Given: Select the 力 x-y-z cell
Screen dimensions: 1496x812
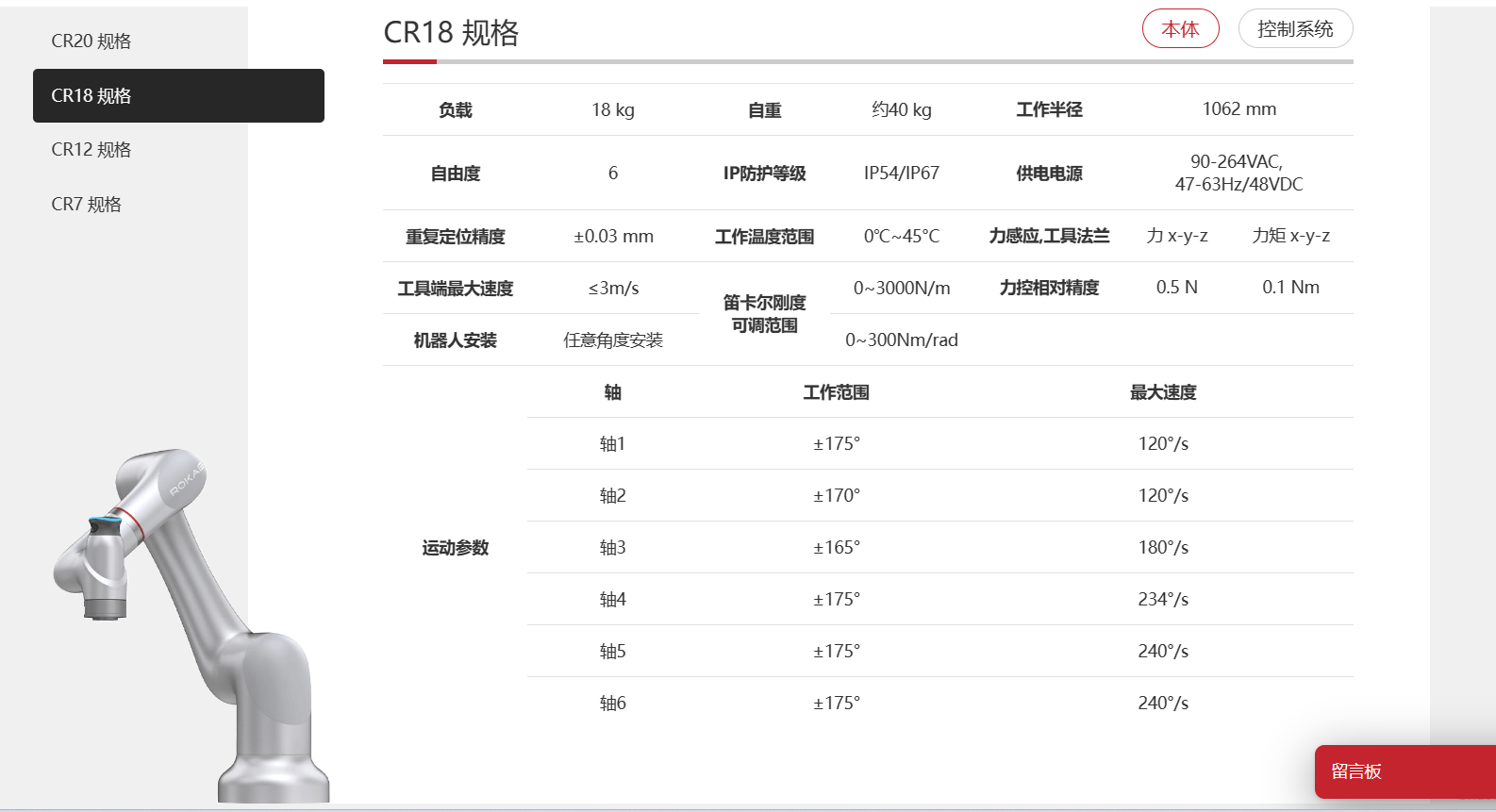Looking at the screenshot, I should pos(1177,236).
